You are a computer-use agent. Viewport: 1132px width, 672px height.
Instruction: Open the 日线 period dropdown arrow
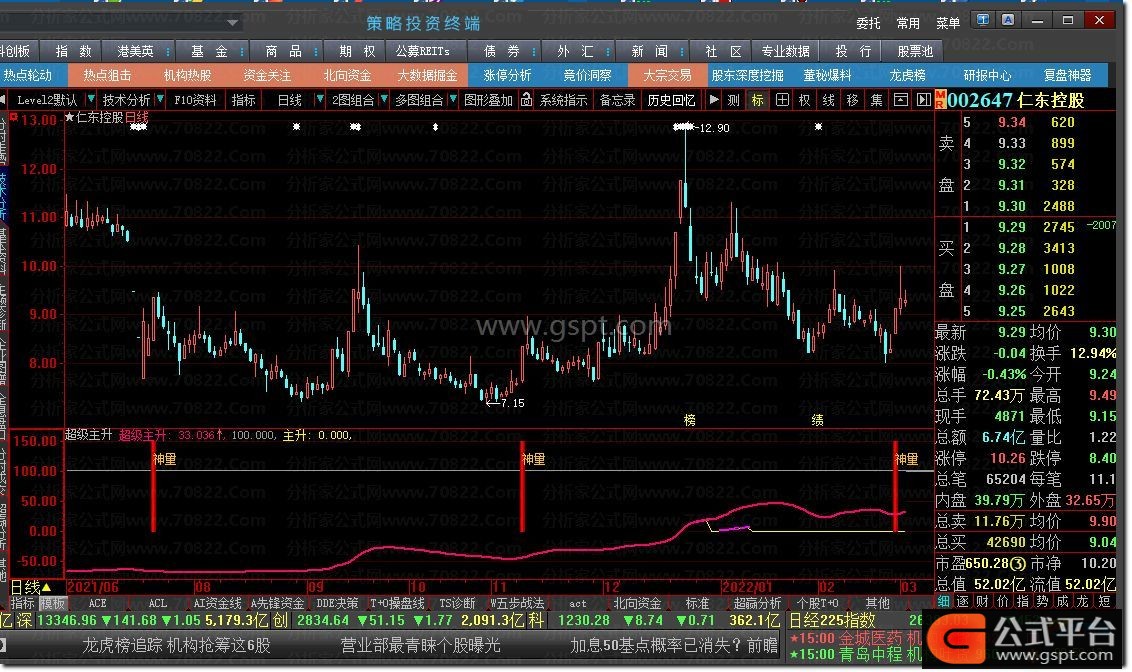click(319, 99)
